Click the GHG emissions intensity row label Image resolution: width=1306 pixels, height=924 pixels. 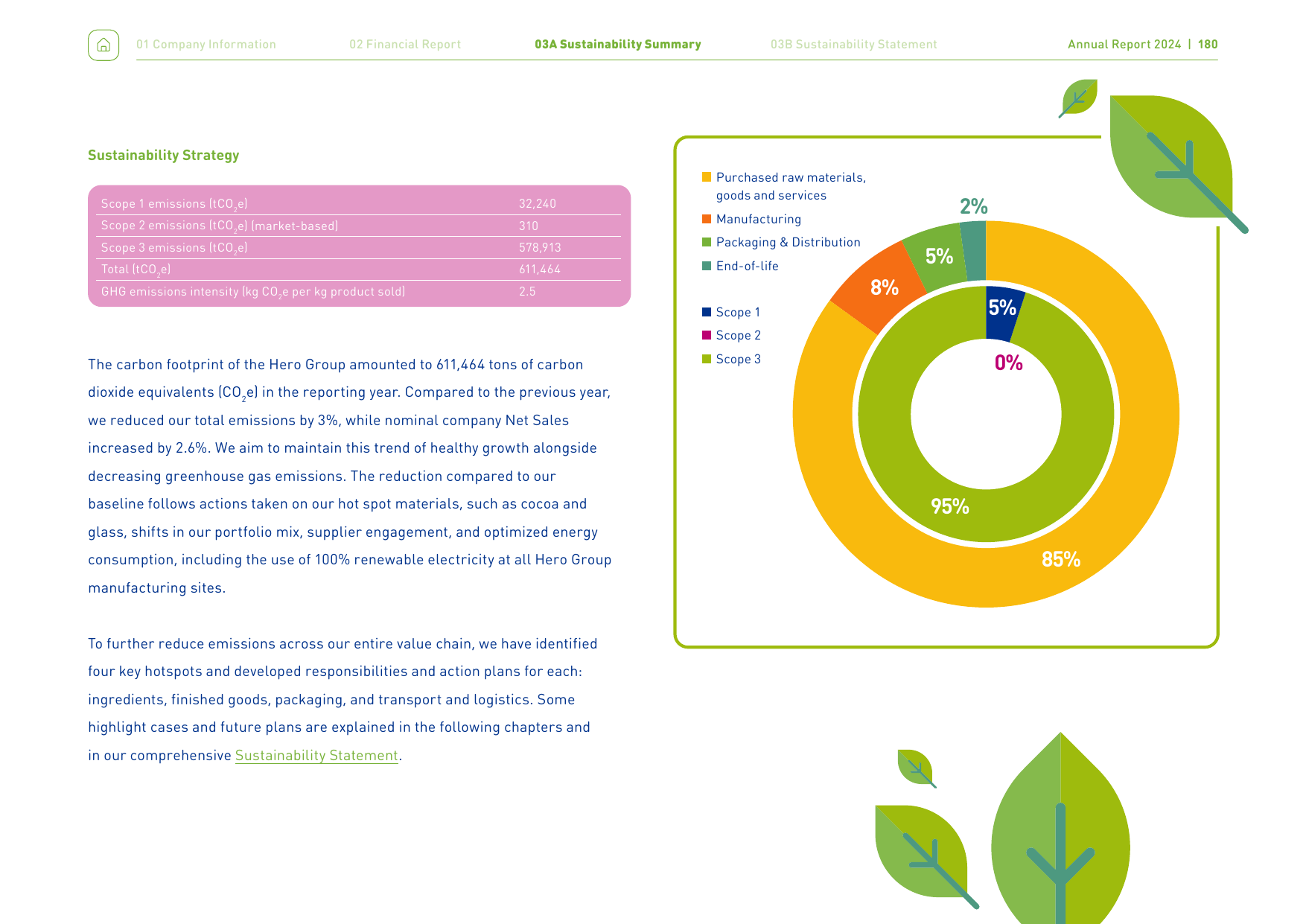253,292
